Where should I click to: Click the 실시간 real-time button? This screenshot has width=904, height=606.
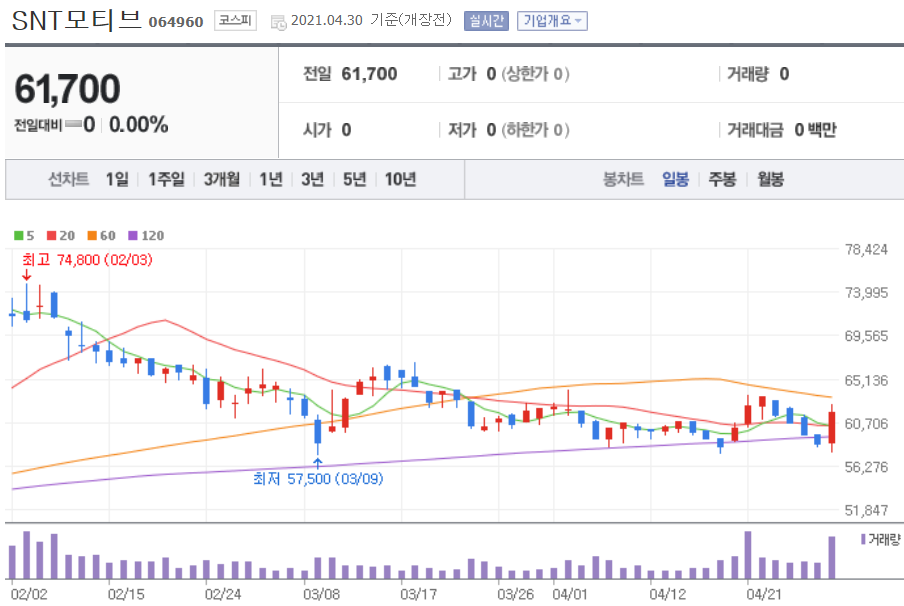pyautogui.click(x=486, y=21)
